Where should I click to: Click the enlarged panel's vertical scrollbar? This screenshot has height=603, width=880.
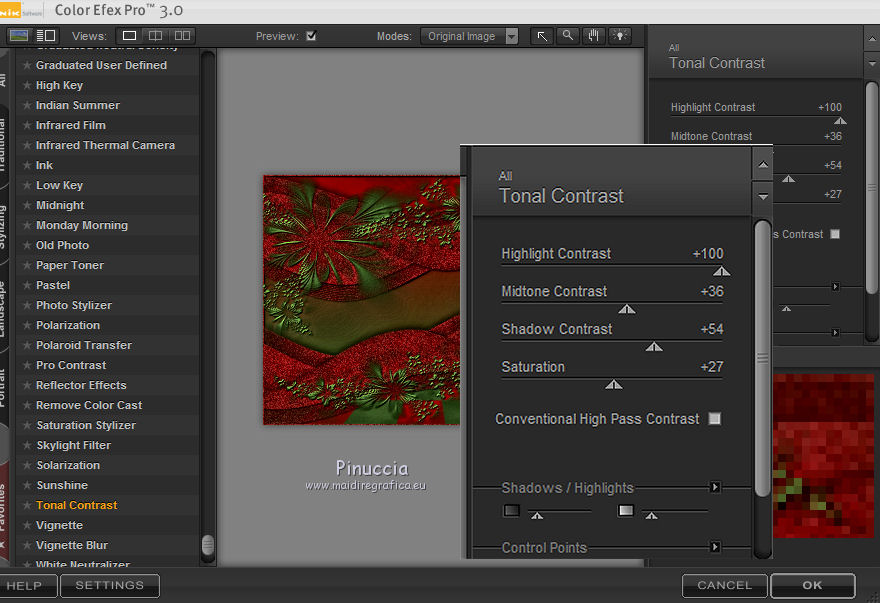[762, 359]
